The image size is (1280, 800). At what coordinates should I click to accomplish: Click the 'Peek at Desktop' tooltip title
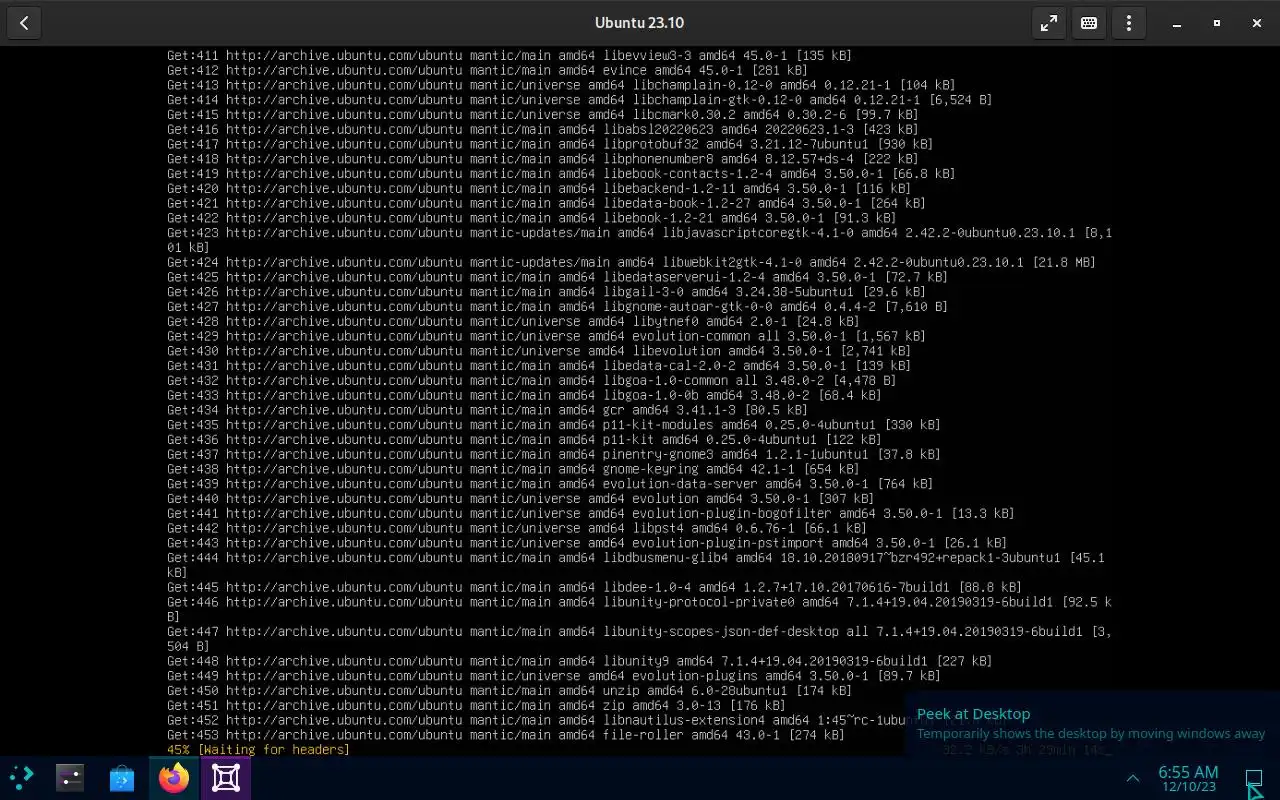click(973, 714)
